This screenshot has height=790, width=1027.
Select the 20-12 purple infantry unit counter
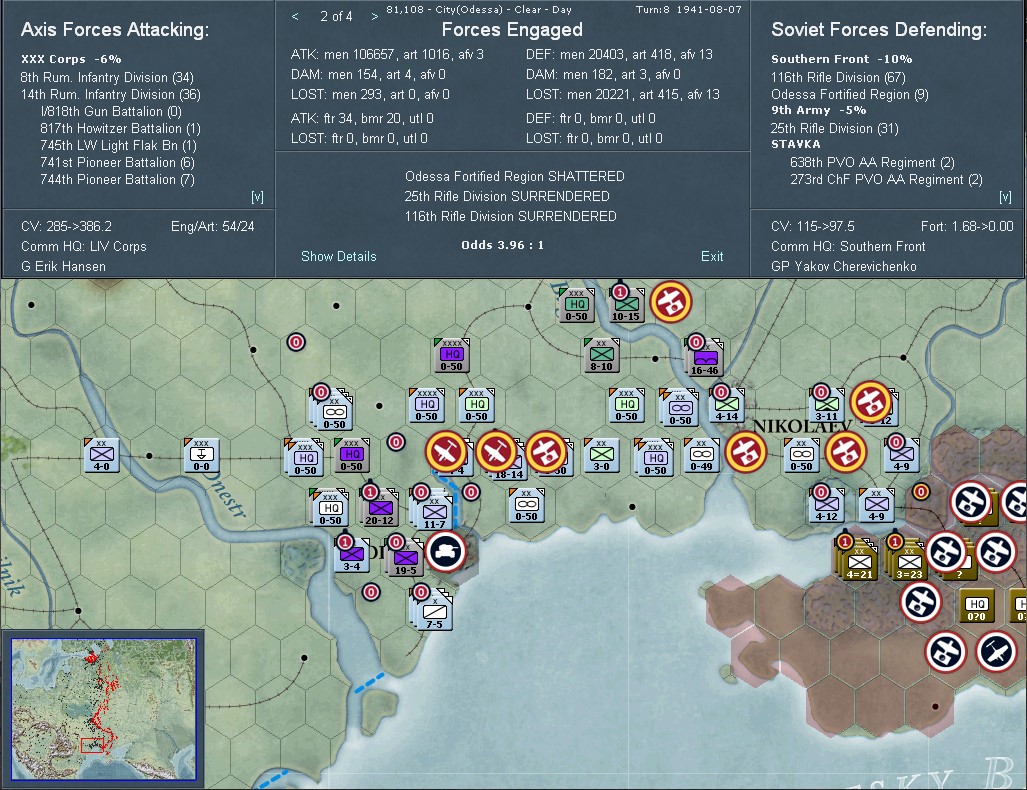(379, 508)
